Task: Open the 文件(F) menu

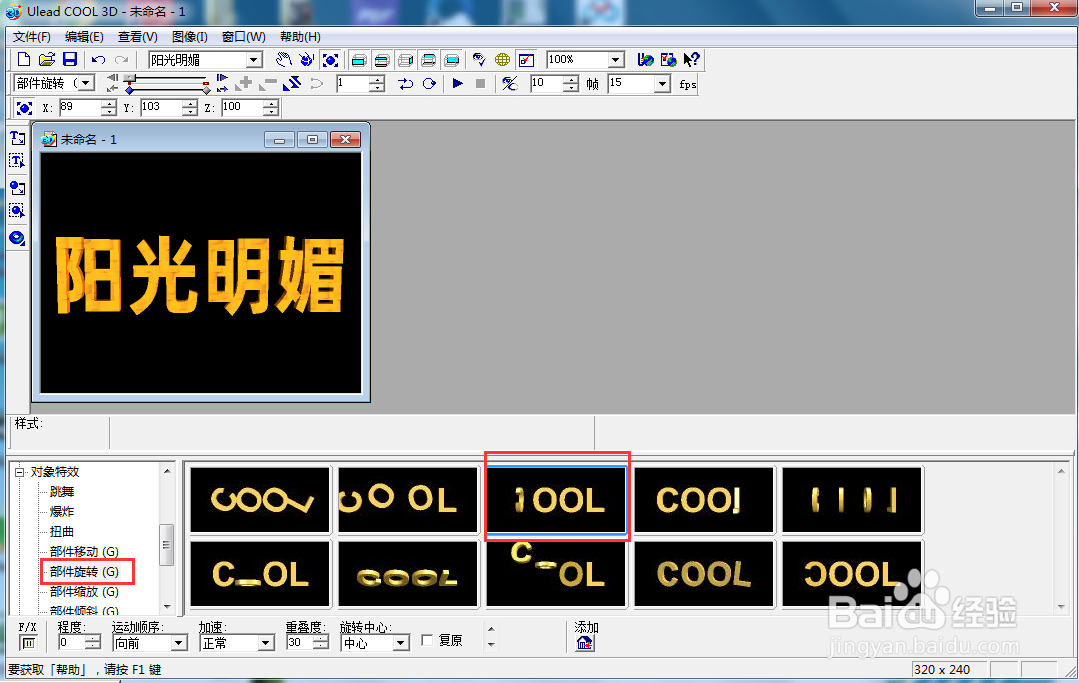Action: coord(32,37)
